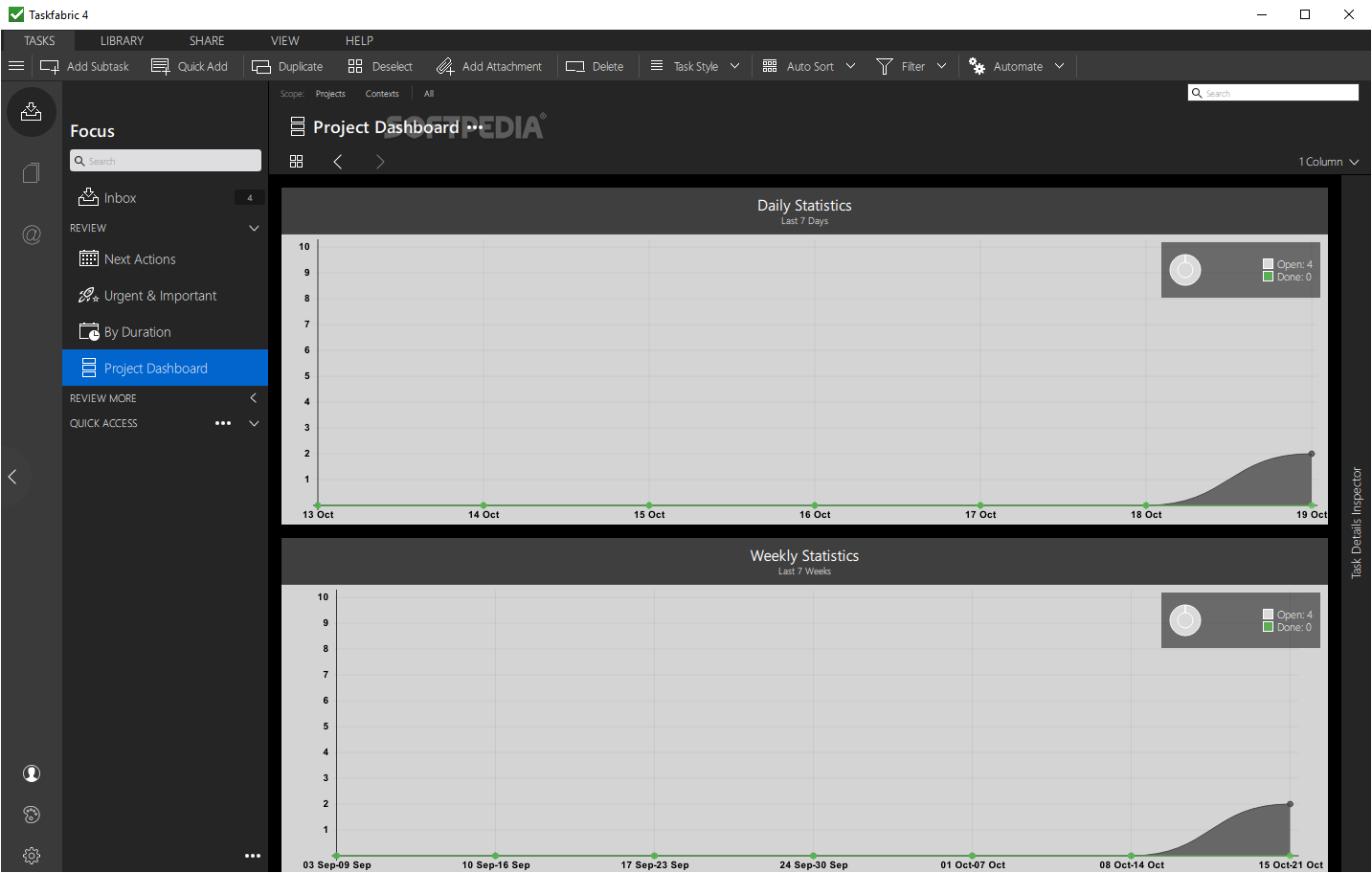This screenshot has height=873, width=1372.
Task: Click Add Attachment paperclip button
Action: [x=489, y=66]
